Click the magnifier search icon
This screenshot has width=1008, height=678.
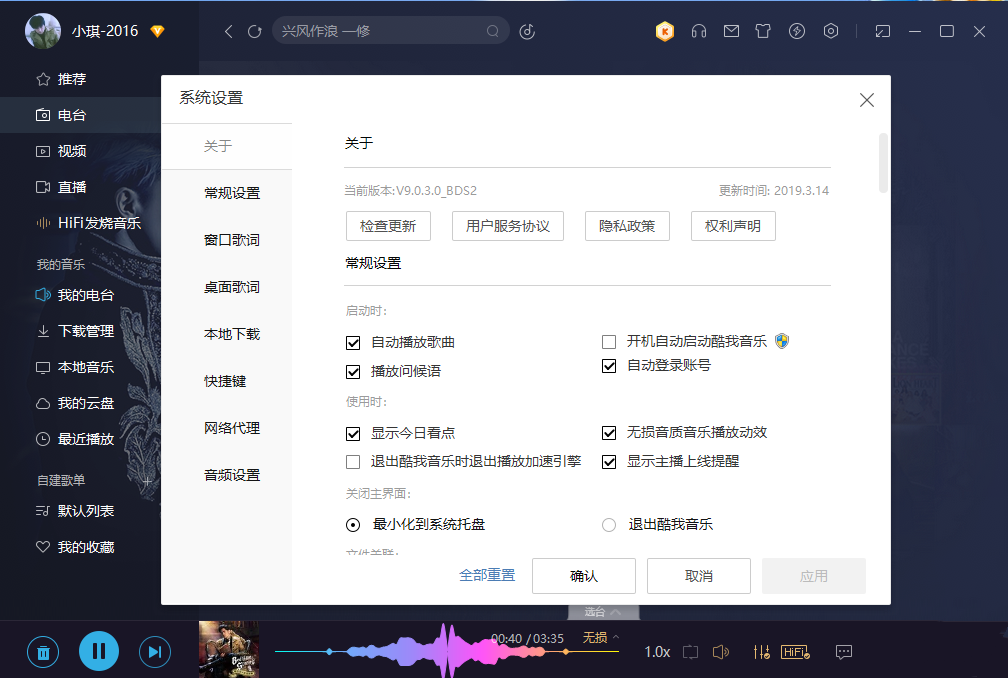492,31
